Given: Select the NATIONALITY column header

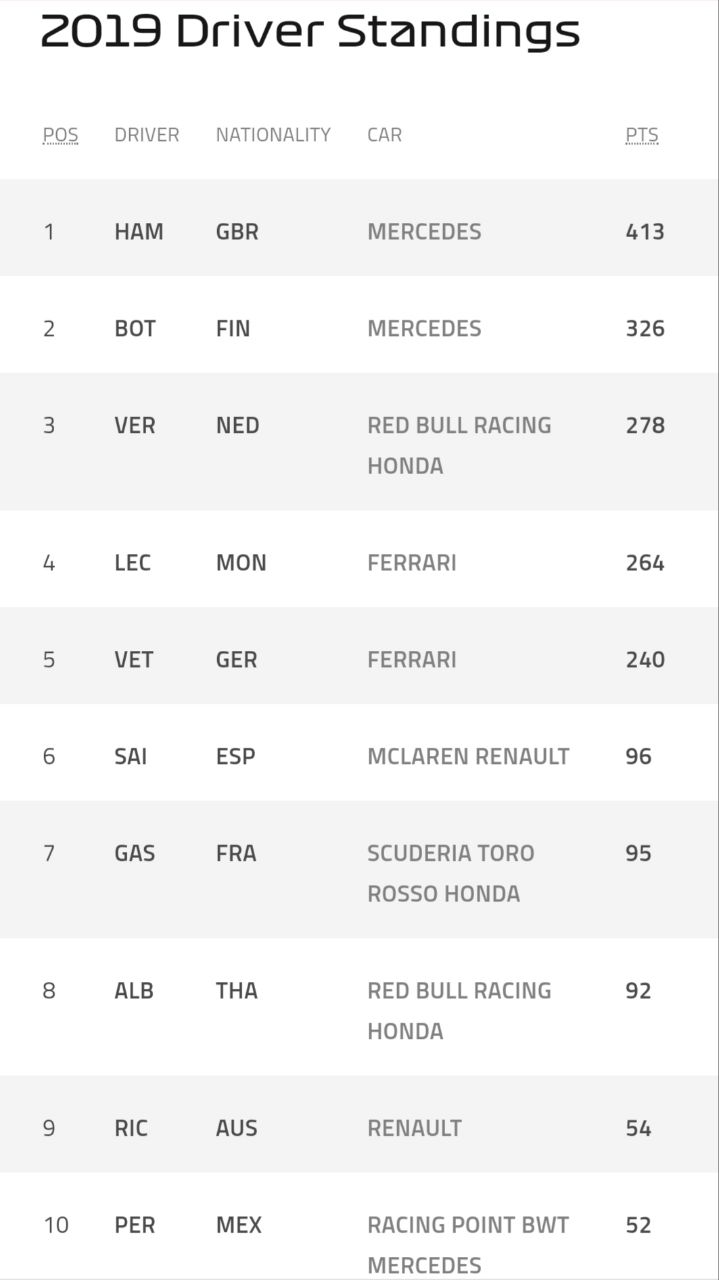Looking at the screenshot, I should (x=273, y=135).
